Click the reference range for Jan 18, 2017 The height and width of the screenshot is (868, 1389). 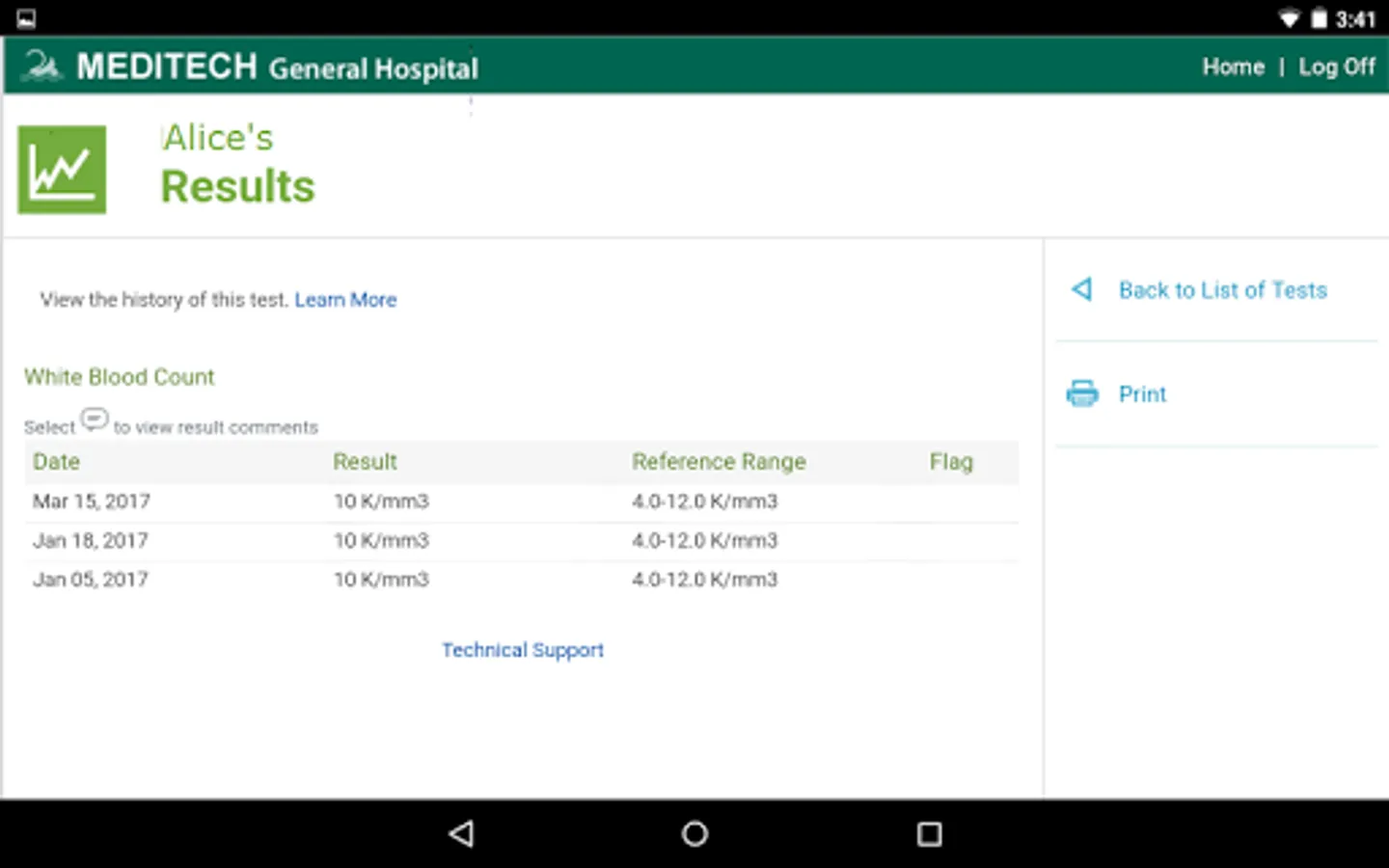coord(704,541)
